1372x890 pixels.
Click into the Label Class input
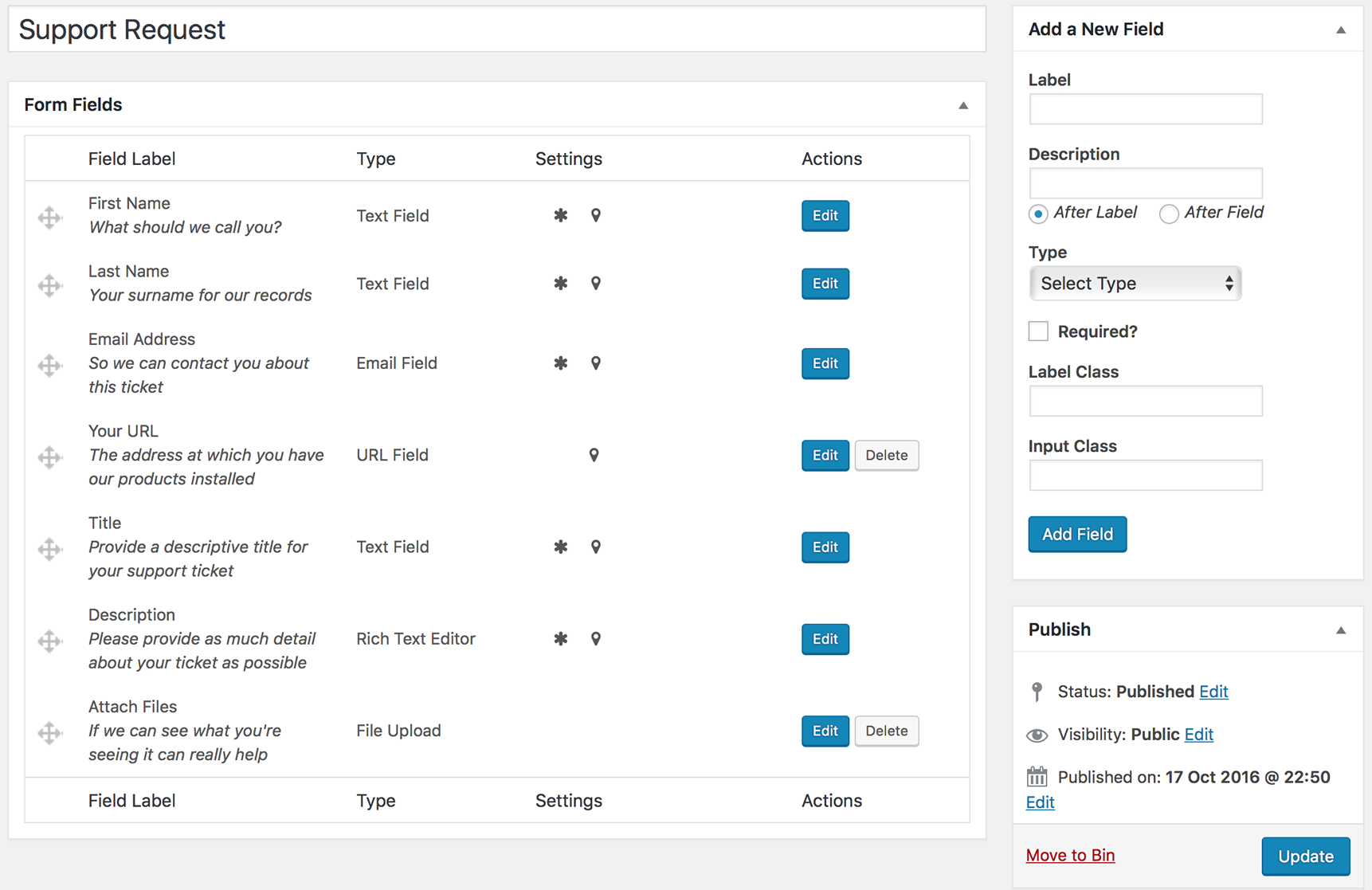pos(1146,401)
